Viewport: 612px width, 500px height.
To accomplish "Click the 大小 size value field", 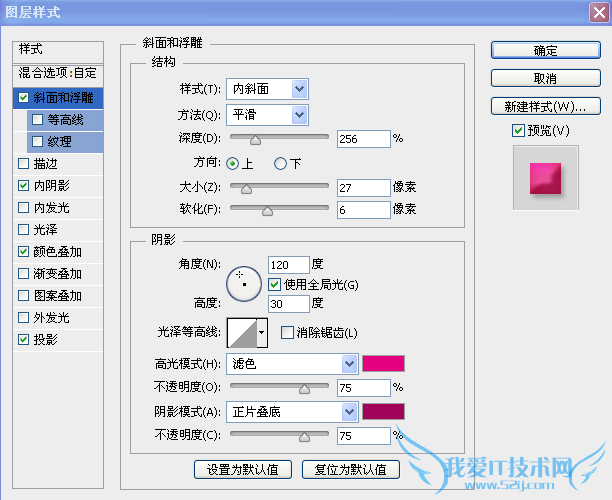I will 364,188.
